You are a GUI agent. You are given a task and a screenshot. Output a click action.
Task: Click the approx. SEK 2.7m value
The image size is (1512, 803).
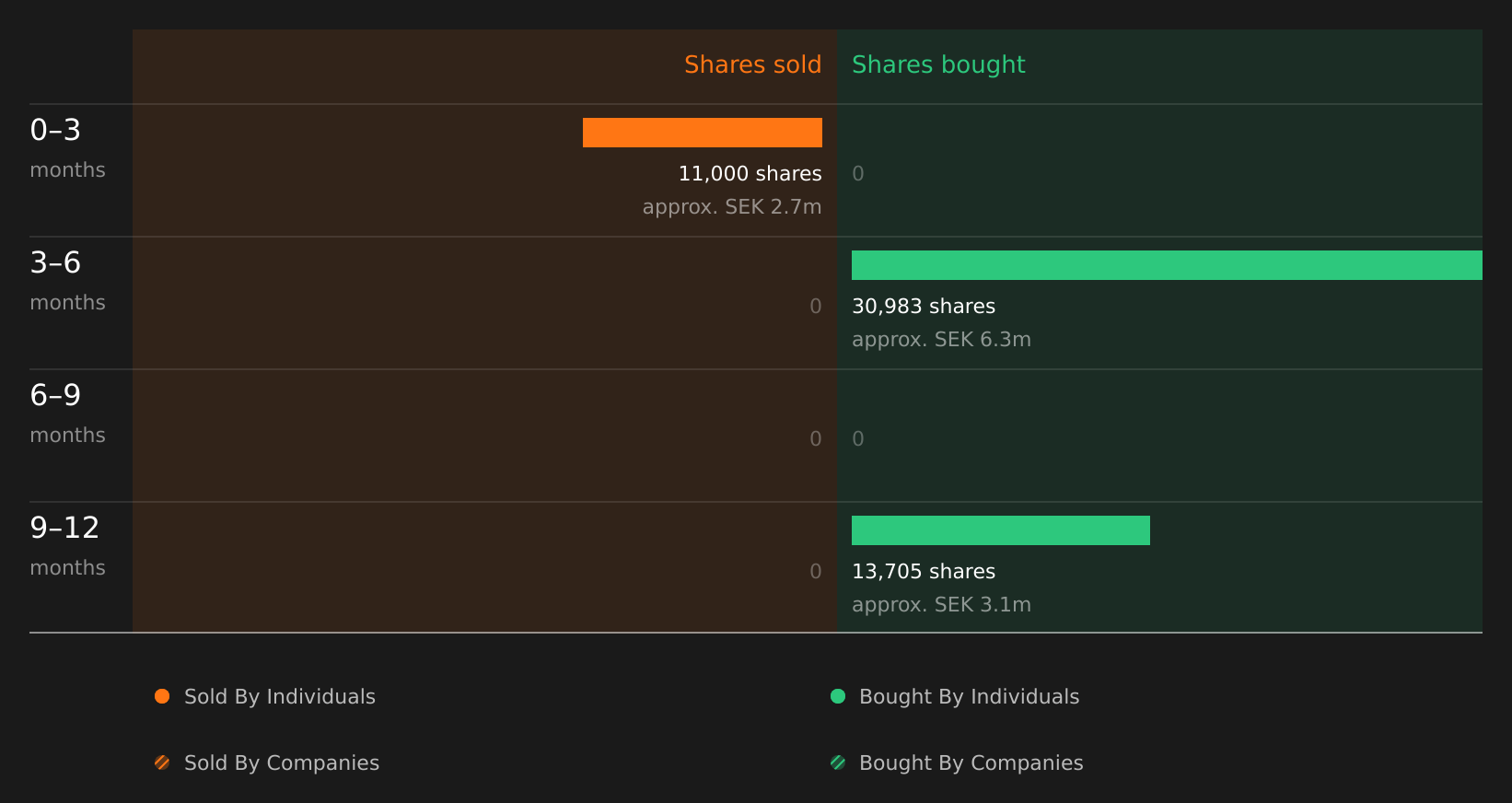click(x=732, y=206)
